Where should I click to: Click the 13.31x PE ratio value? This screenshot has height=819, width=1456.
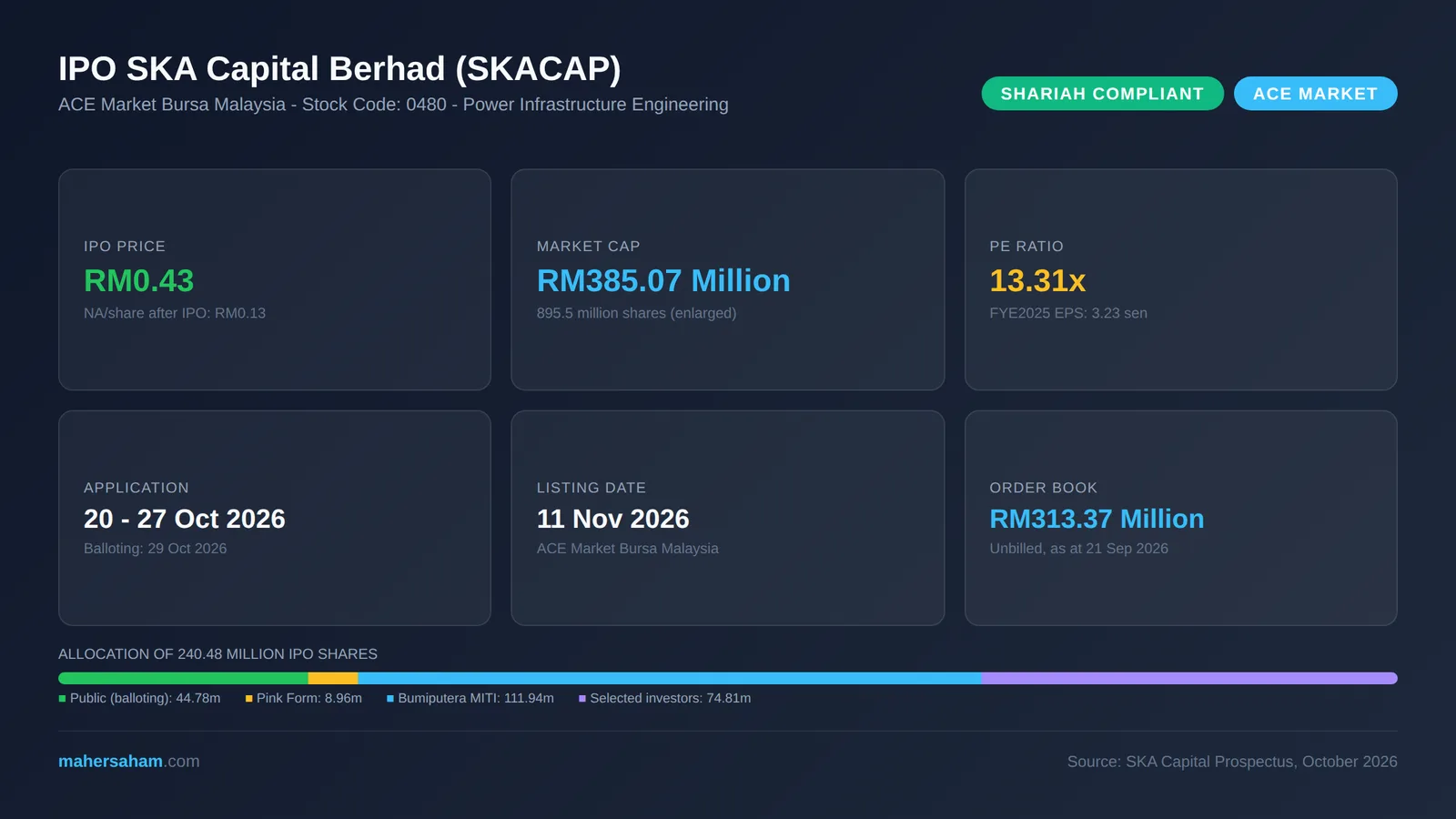coord(1037,281)
